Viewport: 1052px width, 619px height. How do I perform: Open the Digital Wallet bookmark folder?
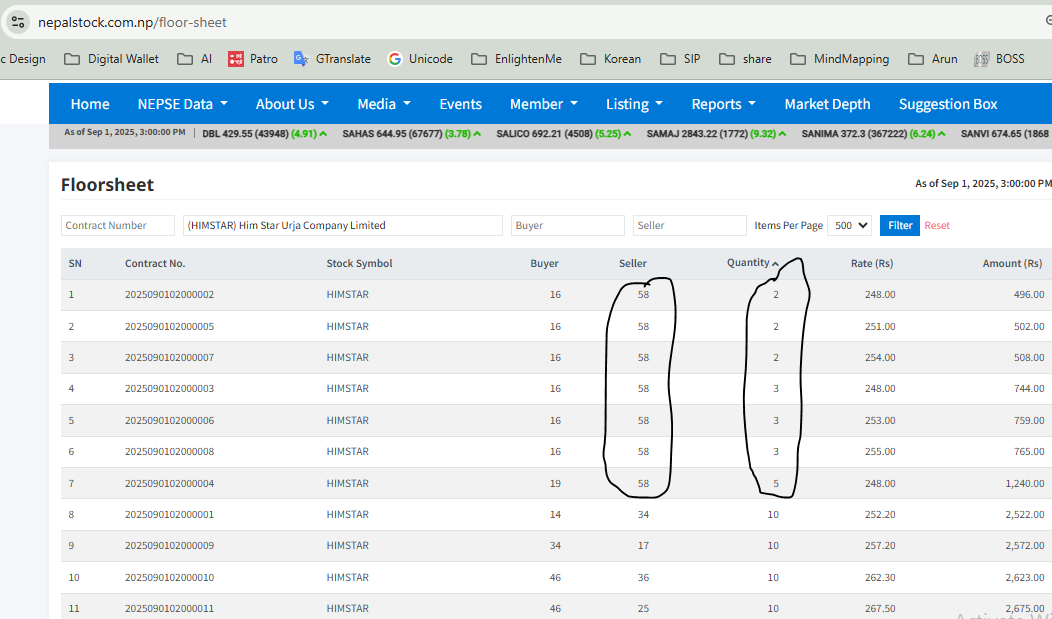[111, 59]
